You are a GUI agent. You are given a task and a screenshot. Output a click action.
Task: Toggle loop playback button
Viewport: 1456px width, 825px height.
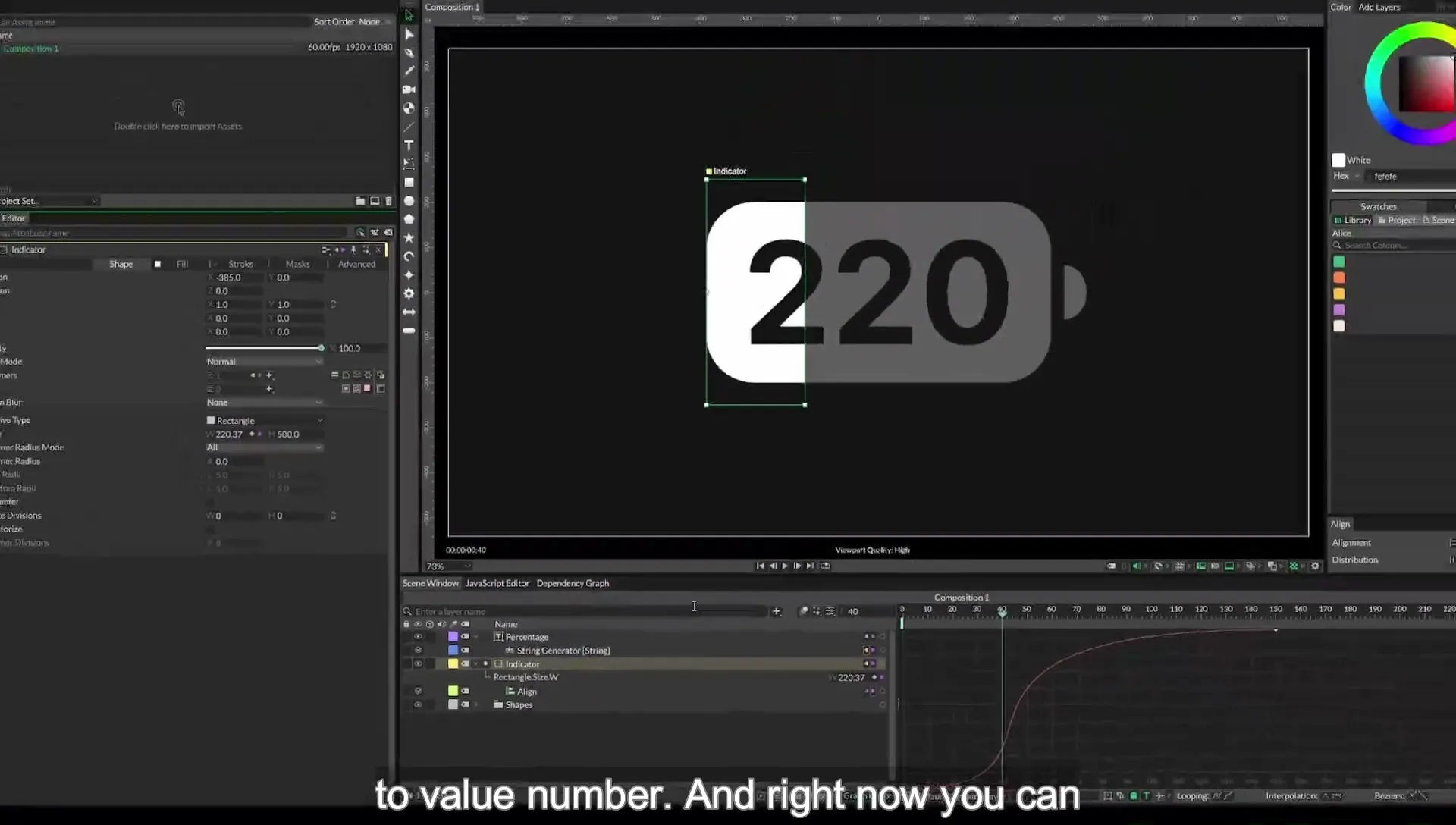tap(825, 566)
